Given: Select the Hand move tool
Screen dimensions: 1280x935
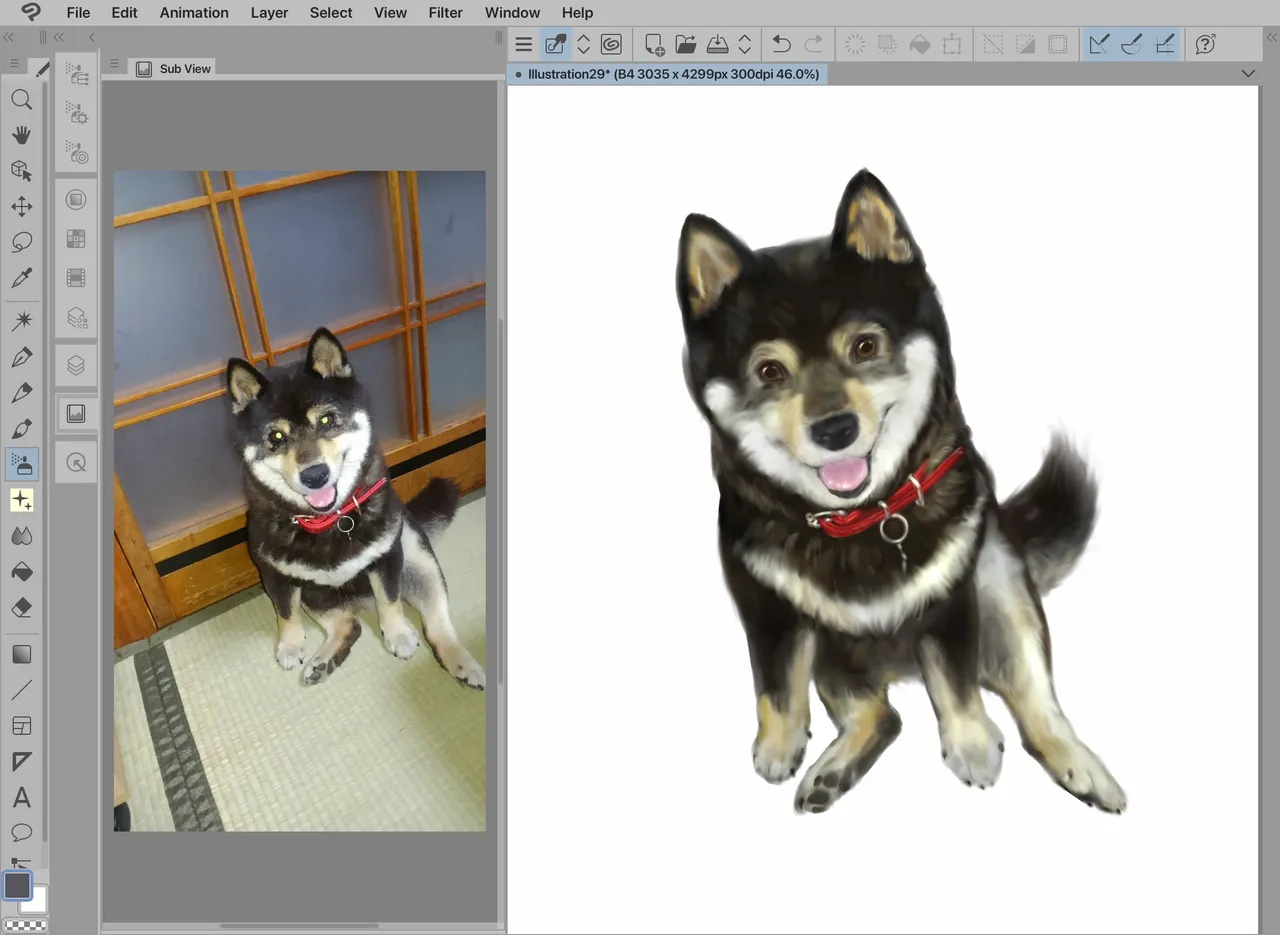Looking at the screenshot, I should (21, 135).
